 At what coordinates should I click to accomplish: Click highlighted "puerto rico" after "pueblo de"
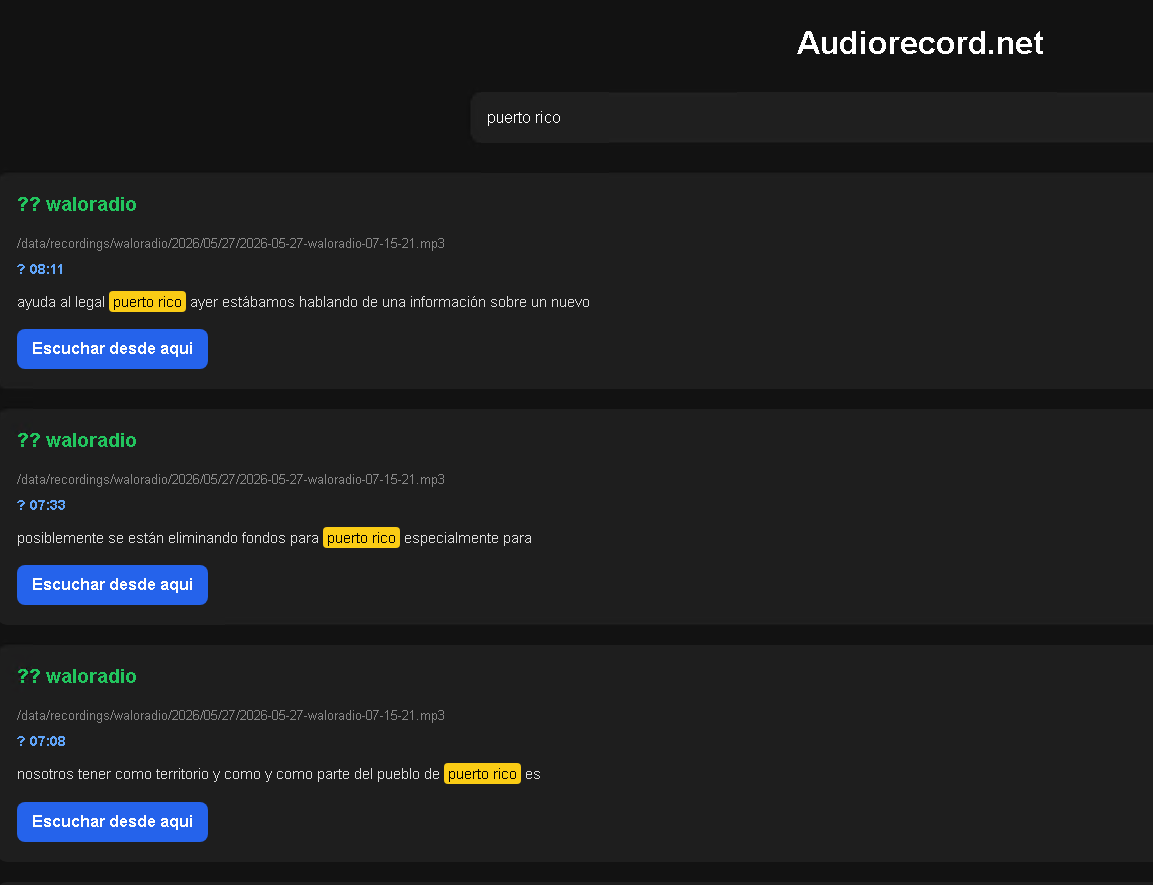click(x=482, y=774)
